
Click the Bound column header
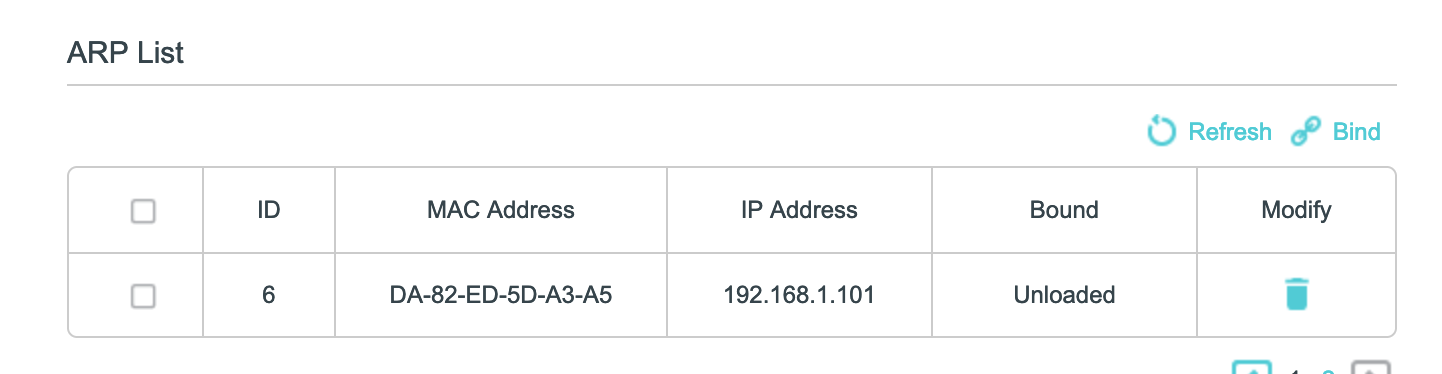tap(1064, 210)
